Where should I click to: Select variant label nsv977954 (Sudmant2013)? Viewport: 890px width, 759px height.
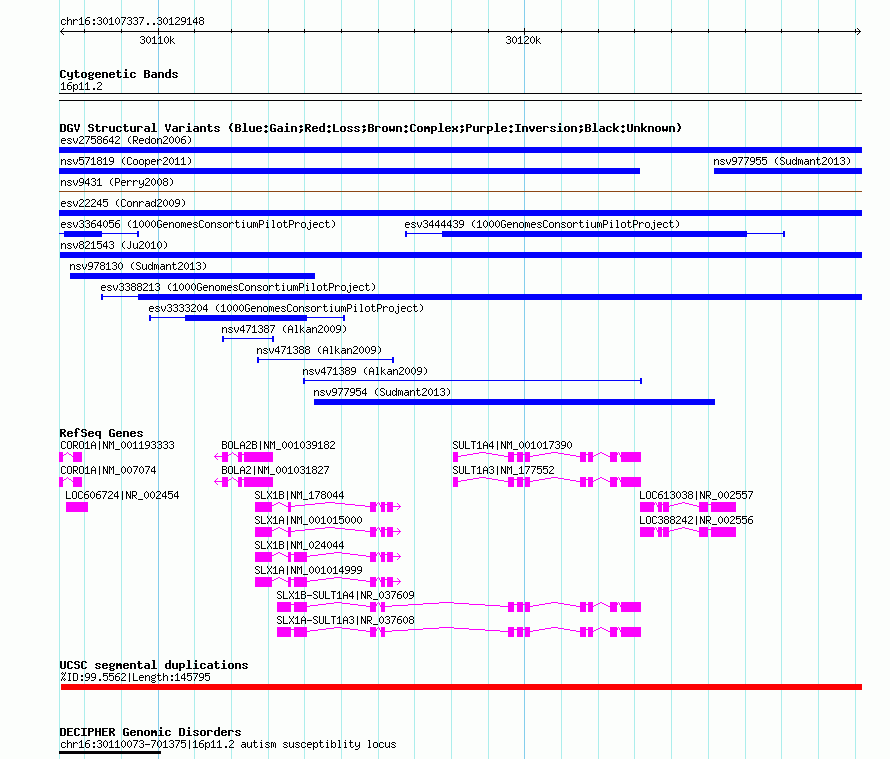pyautogui.click(x=382, y=392)
